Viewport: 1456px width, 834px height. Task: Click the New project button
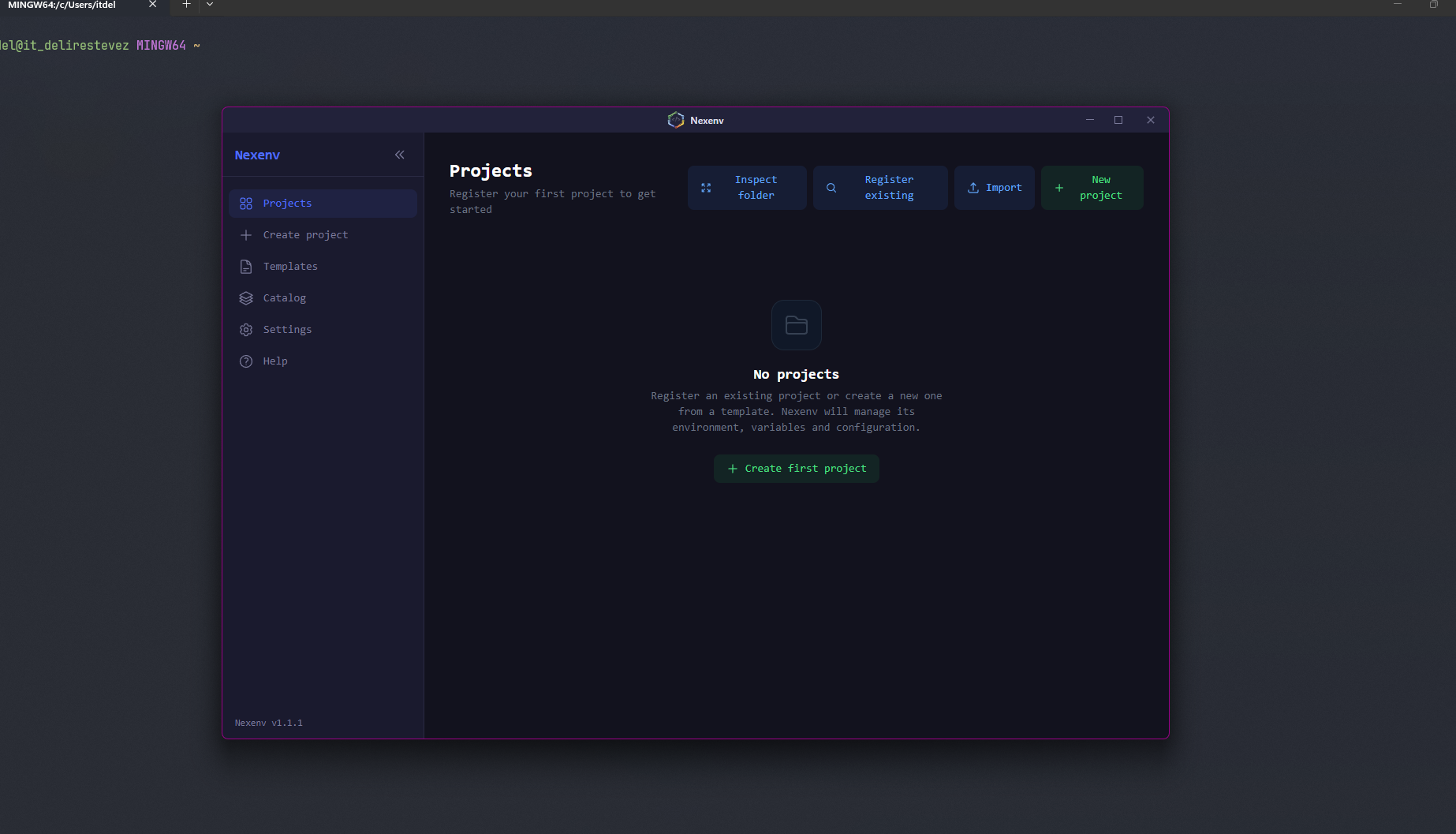[x=1092, y=188]
